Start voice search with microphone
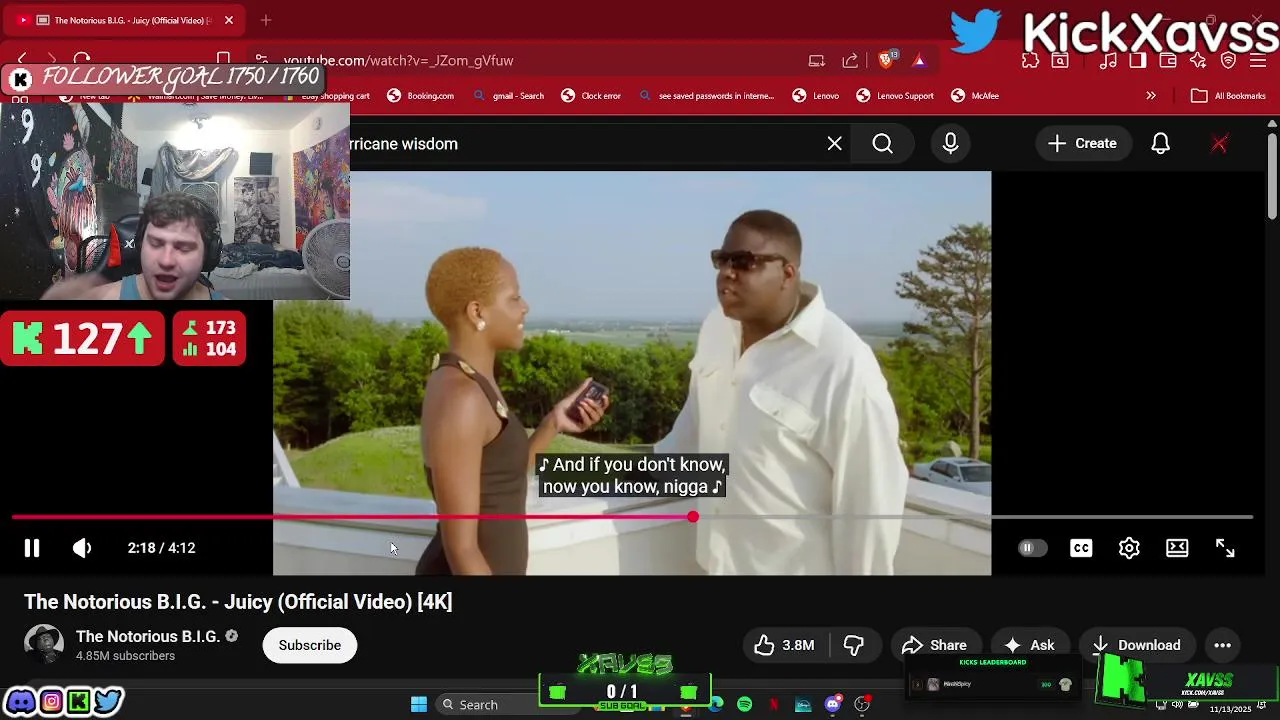Image resolution: width=1280 pixels, height=720 pixels. [x=950, y=144]
